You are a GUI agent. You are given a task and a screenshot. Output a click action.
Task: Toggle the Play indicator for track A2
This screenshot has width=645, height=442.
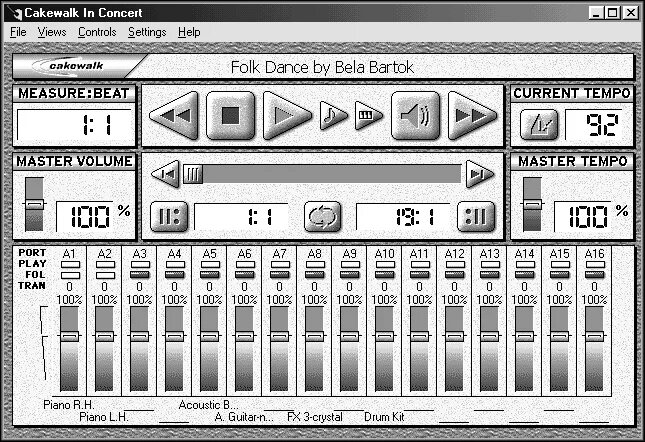(105, 264)
